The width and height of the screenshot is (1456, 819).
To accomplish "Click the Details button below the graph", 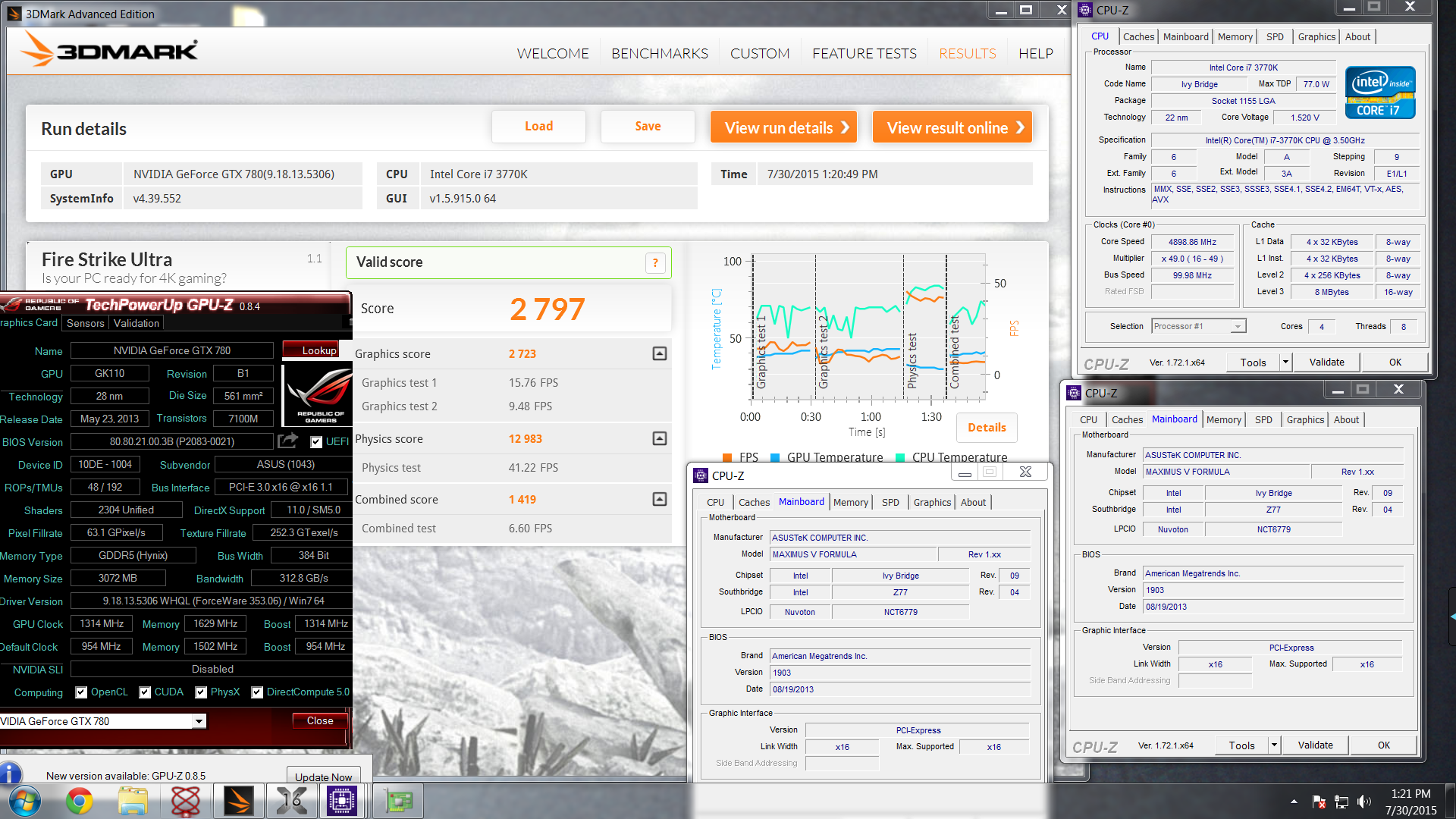I will click(x=987, y=428).
